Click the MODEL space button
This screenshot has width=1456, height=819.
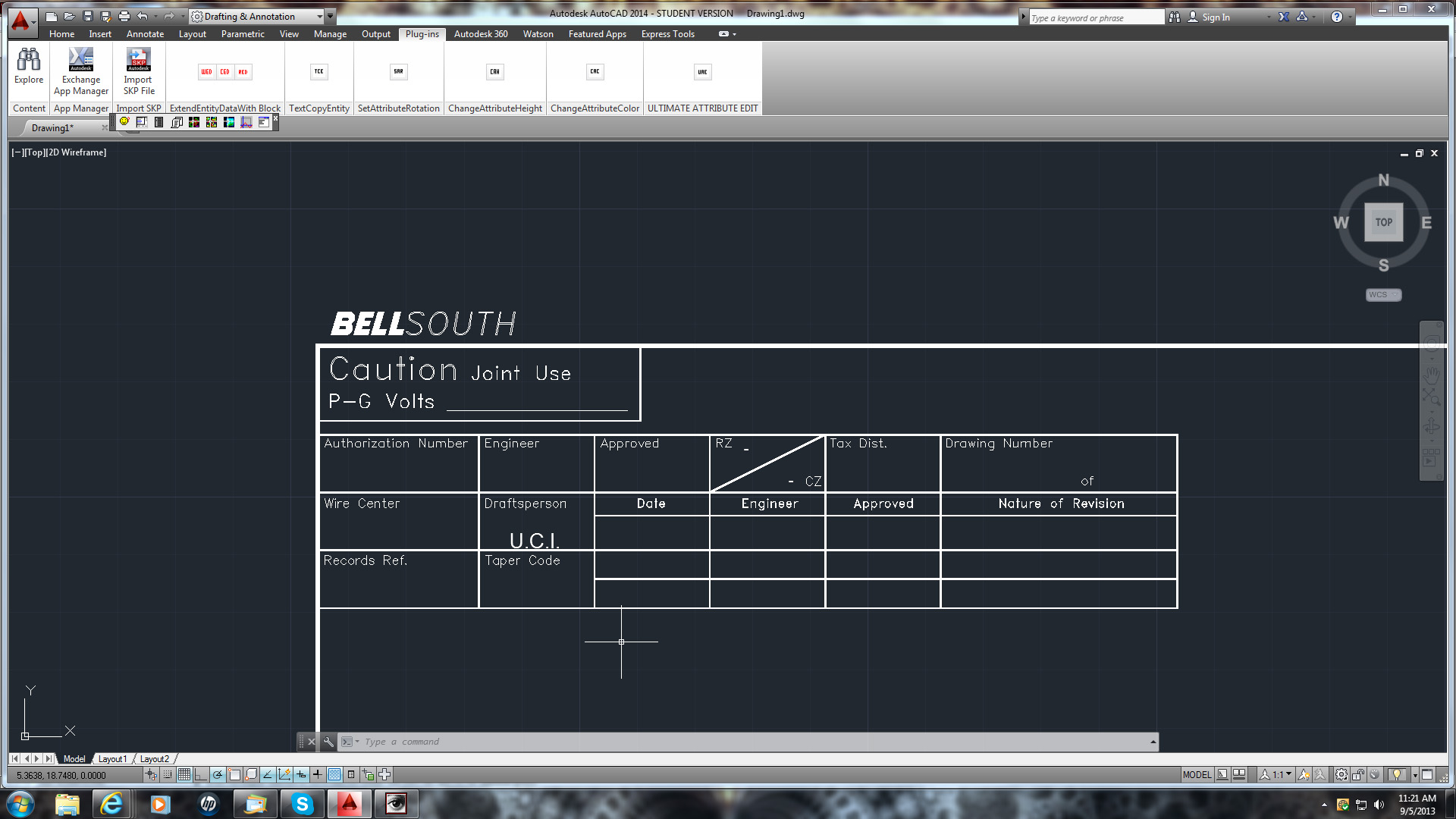(1197, 775)
